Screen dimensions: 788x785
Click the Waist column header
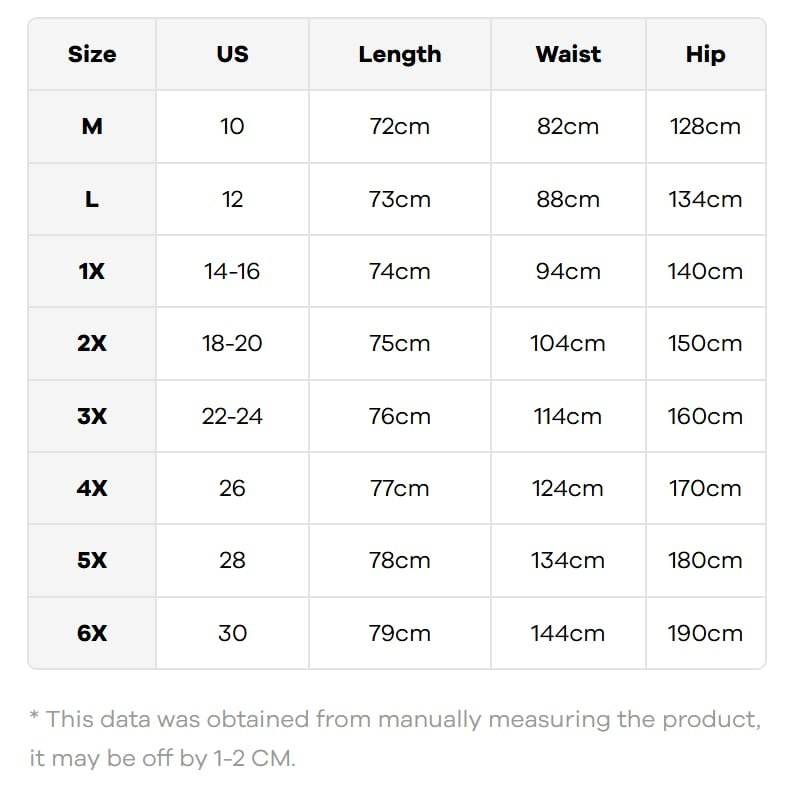click(x=568, y=54)
